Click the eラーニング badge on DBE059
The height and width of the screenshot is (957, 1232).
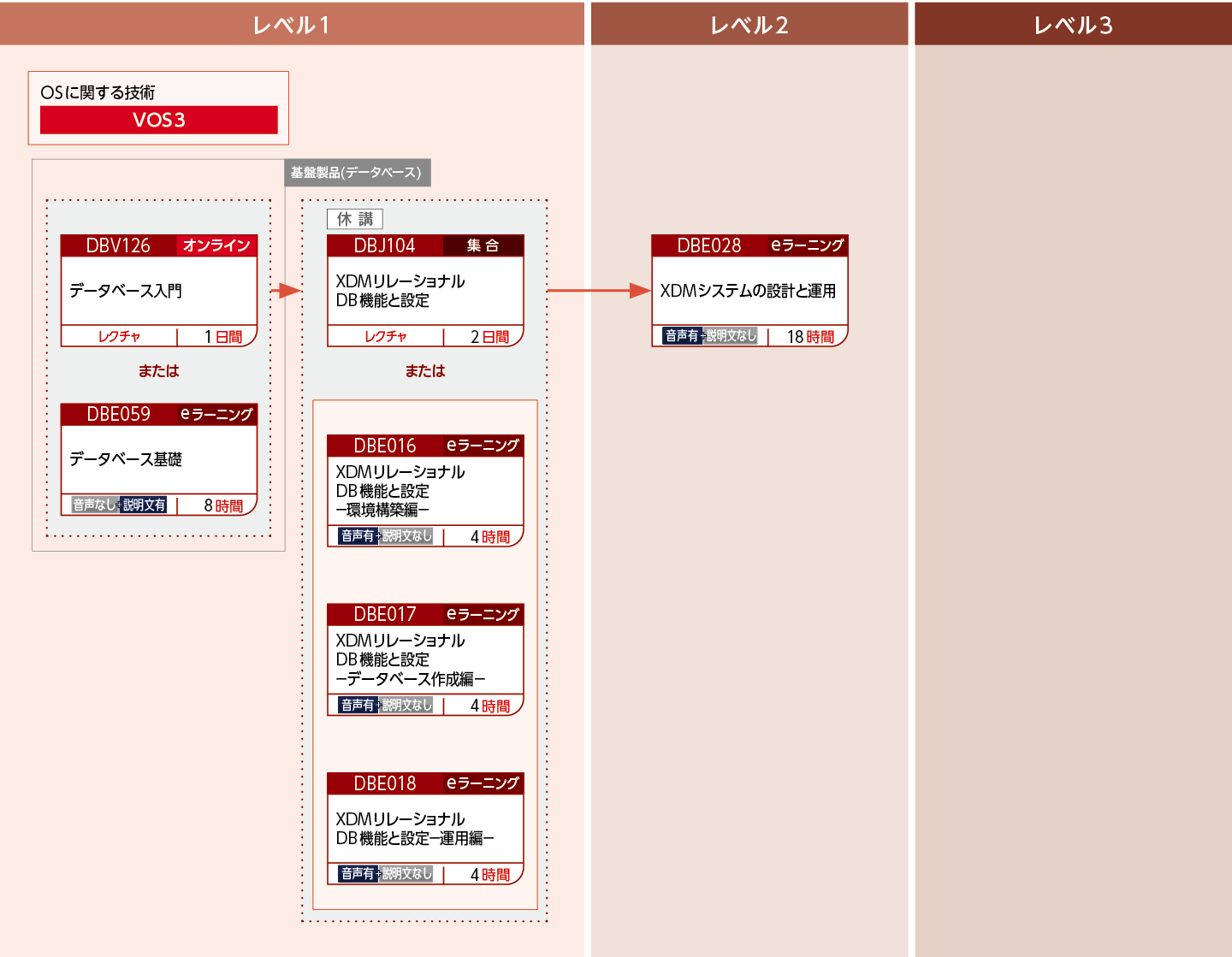point(216,414)
